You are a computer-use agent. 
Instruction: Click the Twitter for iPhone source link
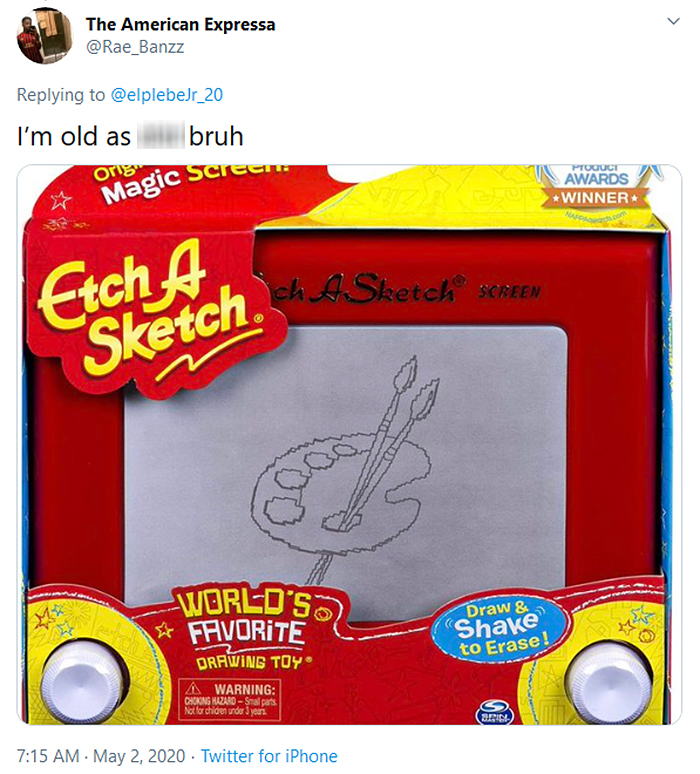(x=269, y=756)
